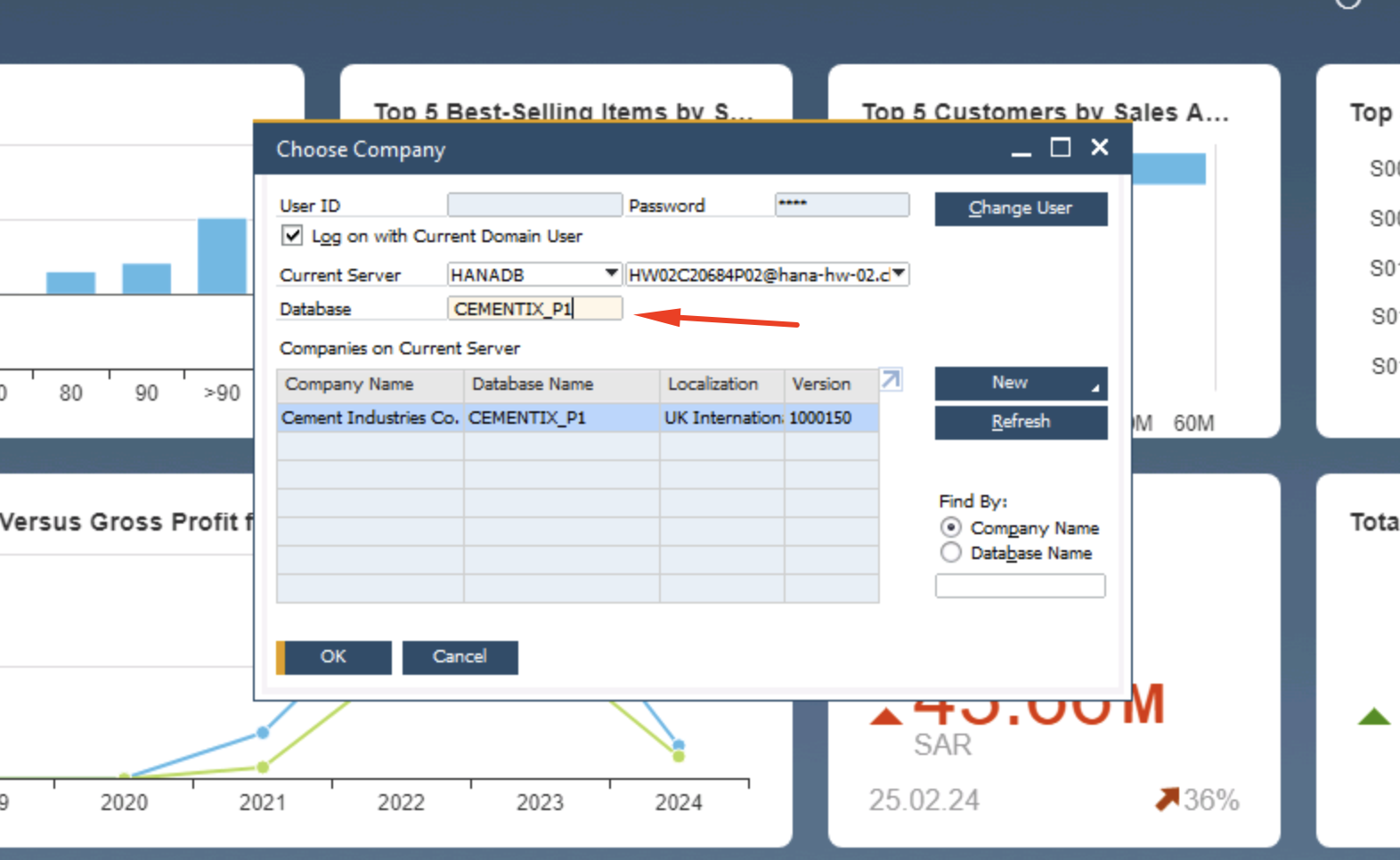
Task: Click the Password field
Action: tap(842, 205)
